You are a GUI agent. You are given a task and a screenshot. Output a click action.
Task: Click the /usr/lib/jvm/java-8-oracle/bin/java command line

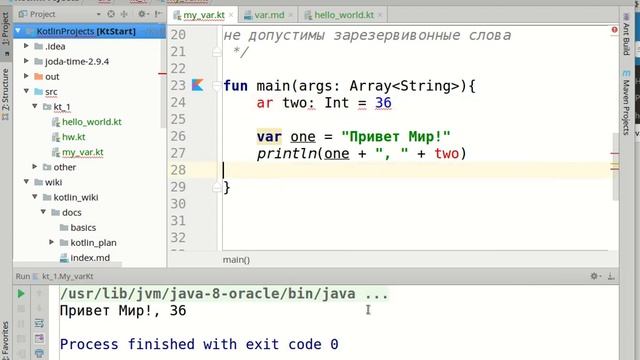point(224,293)
